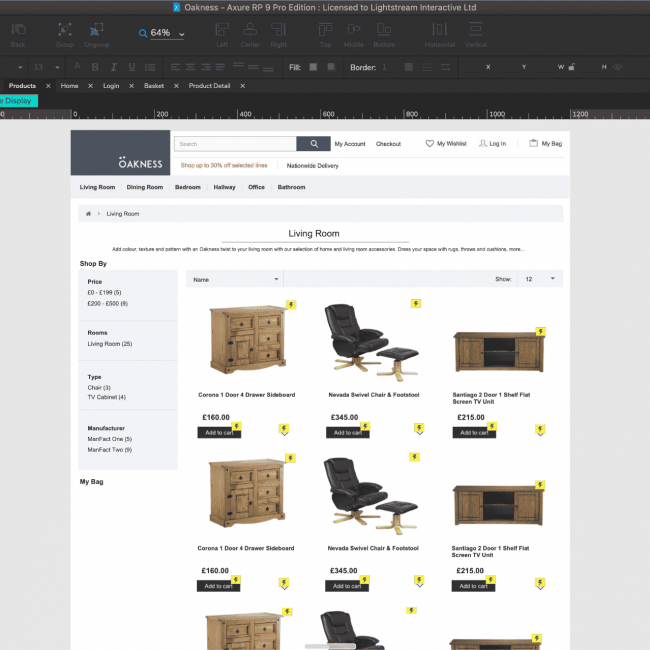Viewport: 650px width, 650px height.
Task: Click the home icon in breadcrumb
Action: pos(89,214)
